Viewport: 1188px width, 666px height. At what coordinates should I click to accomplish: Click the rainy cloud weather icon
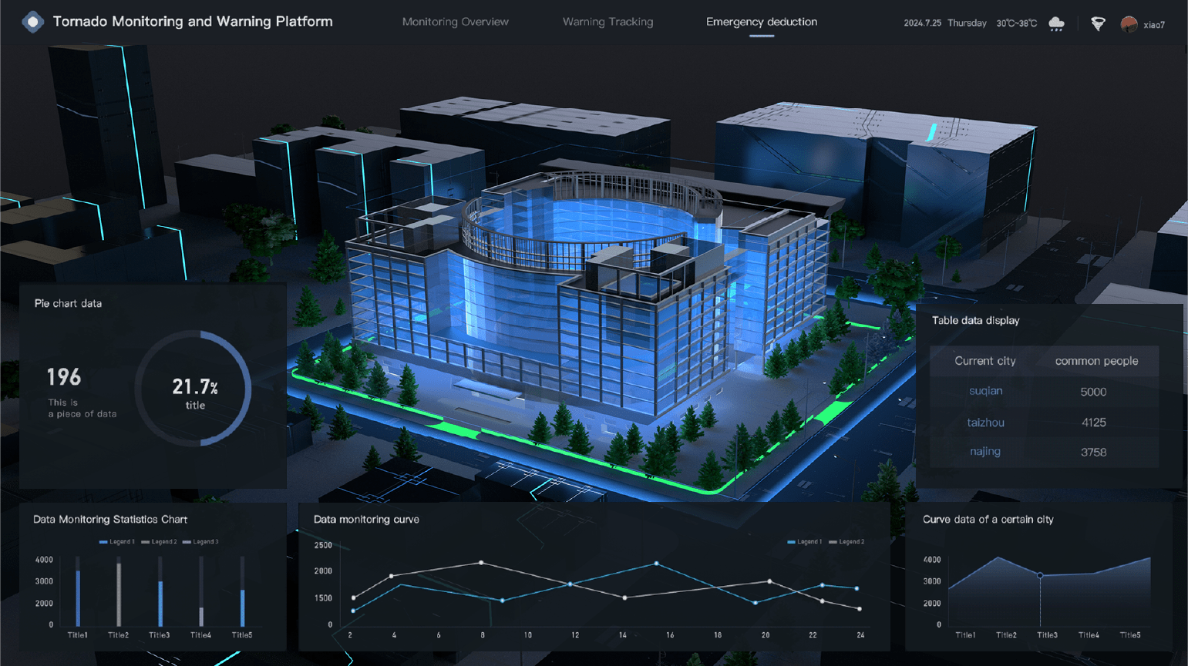[x=1056, y=23]
